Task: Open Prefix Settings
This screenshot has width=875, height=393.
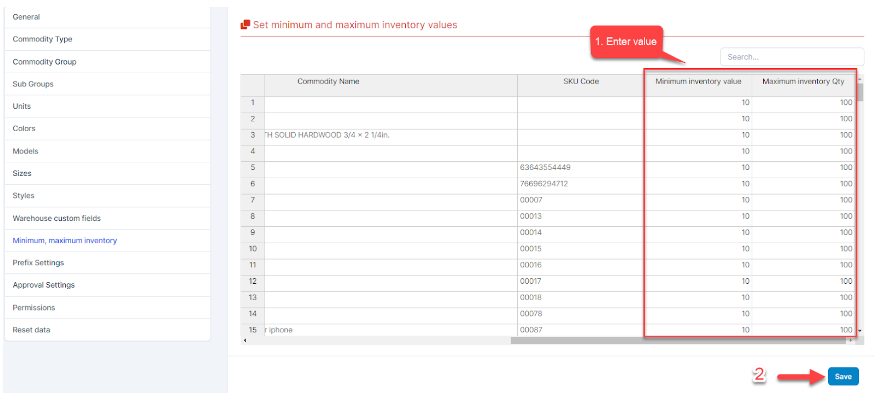Action: pyautogui.click(x=107, y=262)
